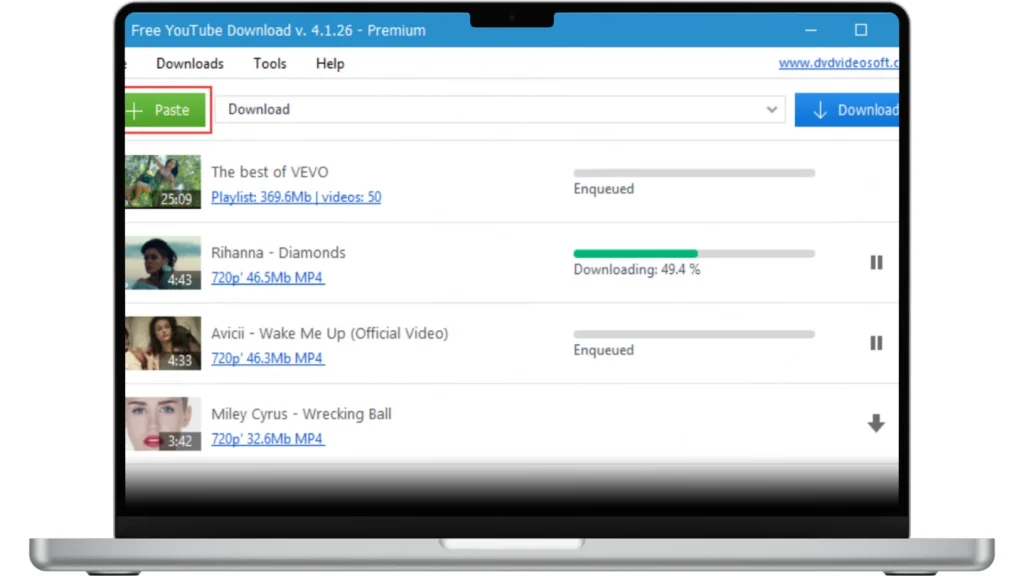Screen dimensions: 1024x576
Task: Click the Avicii Wake Me Up thumbnail
Action: [163, 343]
